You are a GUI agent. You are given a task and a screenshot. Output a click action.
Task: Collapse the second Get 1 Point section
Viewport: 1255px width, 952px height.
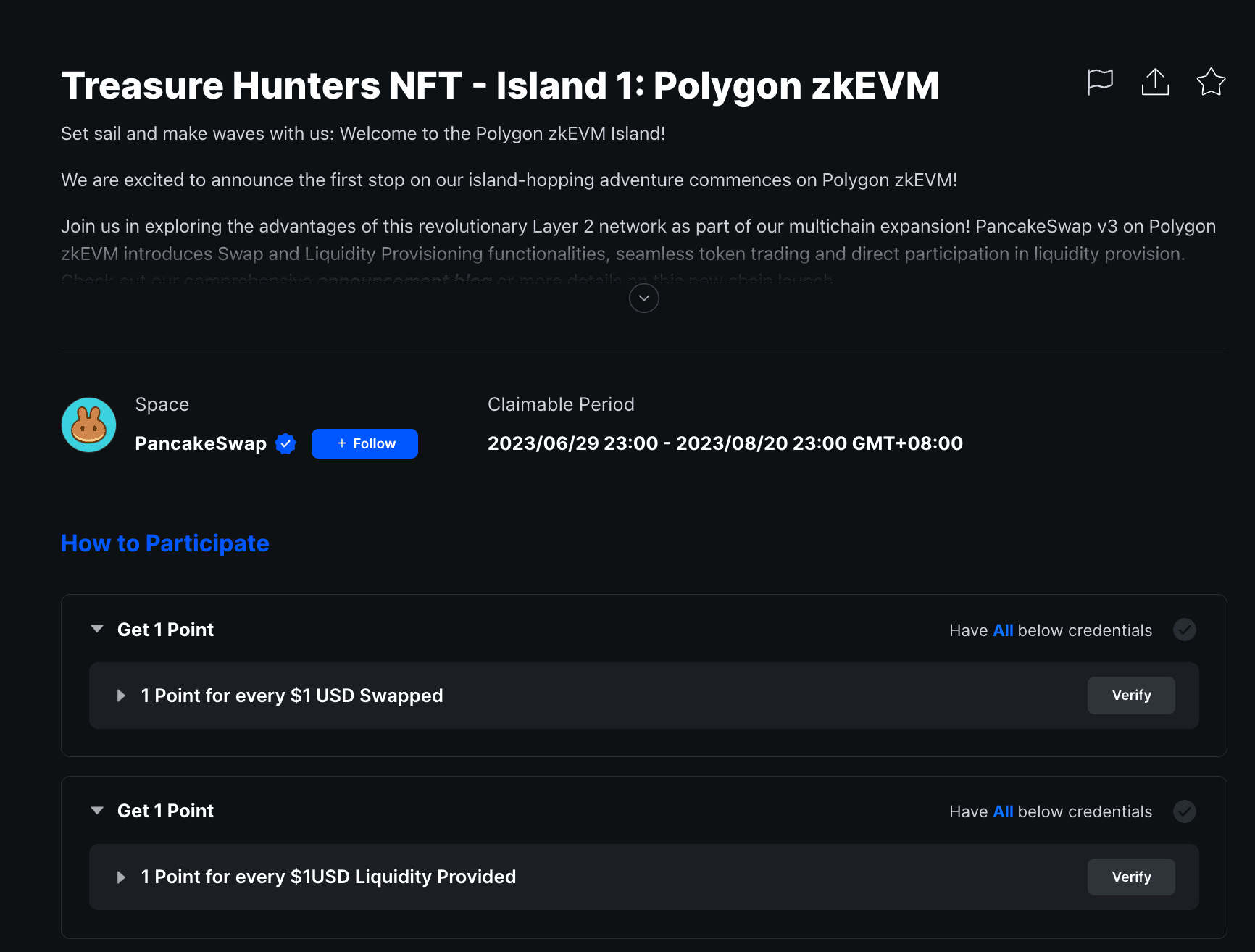tap(97, 811)
